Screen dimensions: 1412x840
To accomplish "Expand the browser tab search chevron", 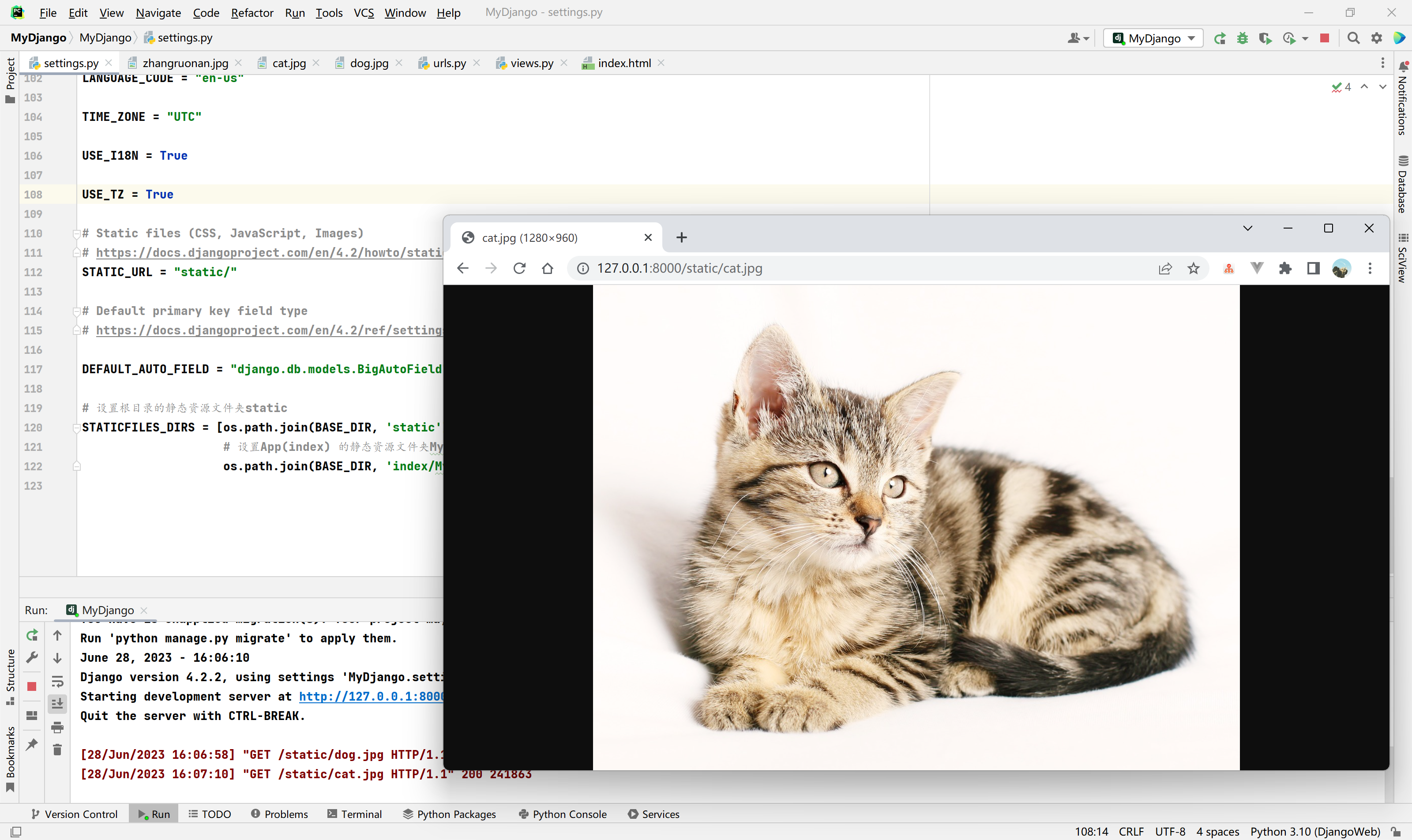I will [x=1247, y=228].
